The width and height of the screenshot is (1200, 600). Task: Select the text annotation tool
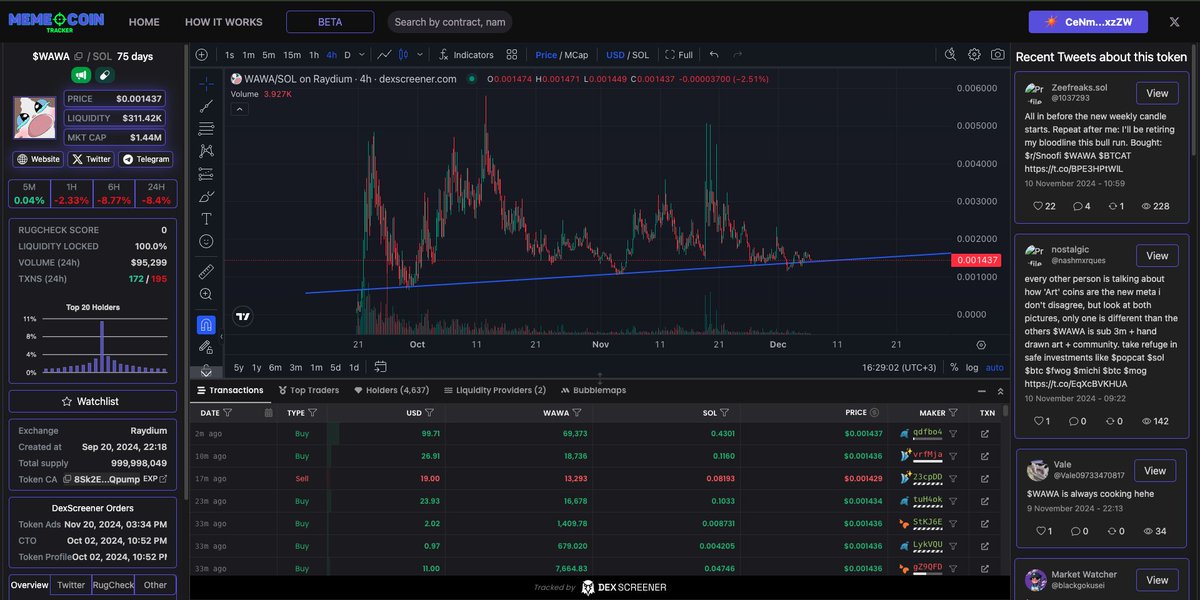[x=206, y=219]
